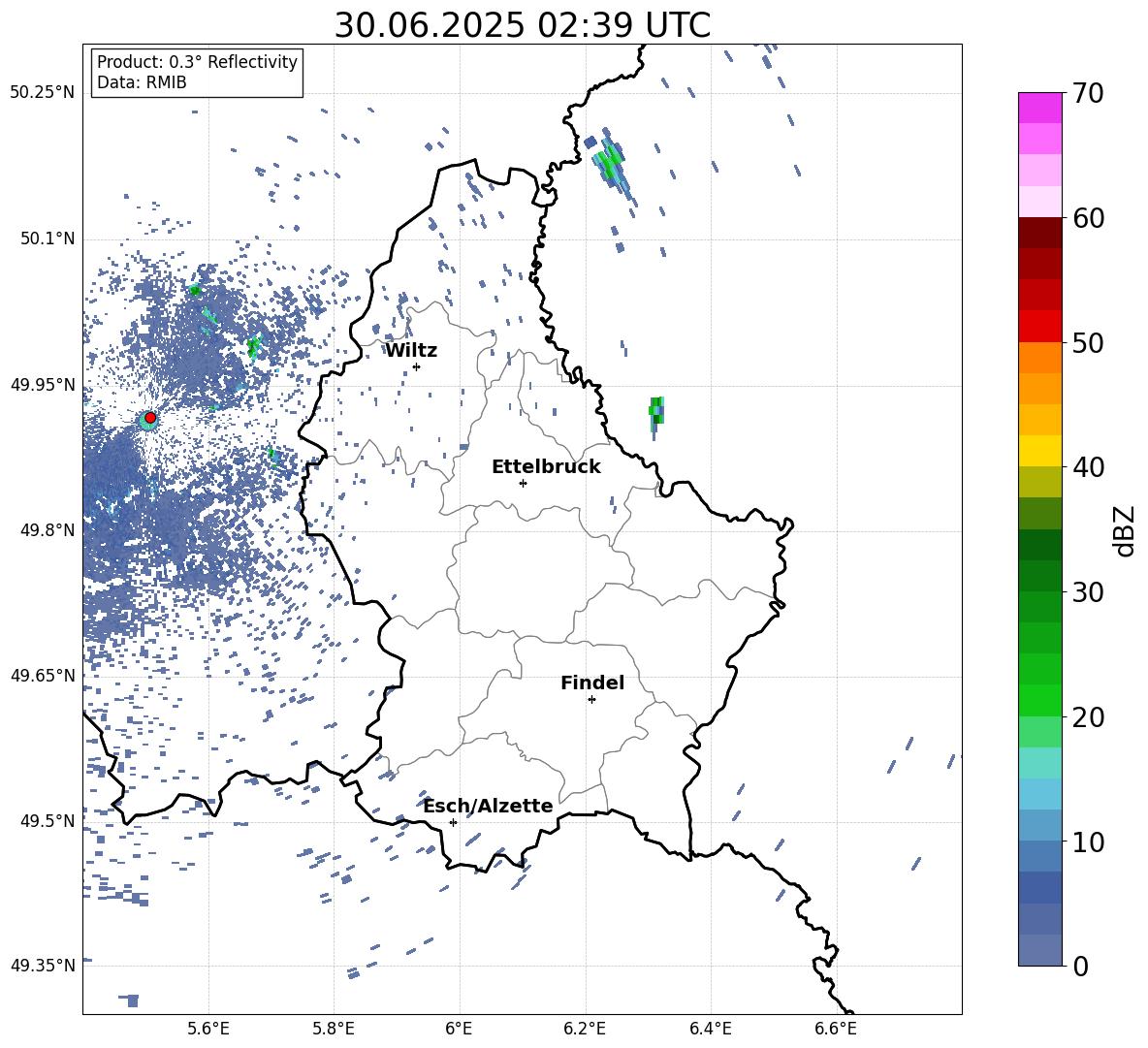Viewport: 1148px width, 1048px height.
Task: Click the dBZ colorbar axis label
Action: (x=1126, y=531)
